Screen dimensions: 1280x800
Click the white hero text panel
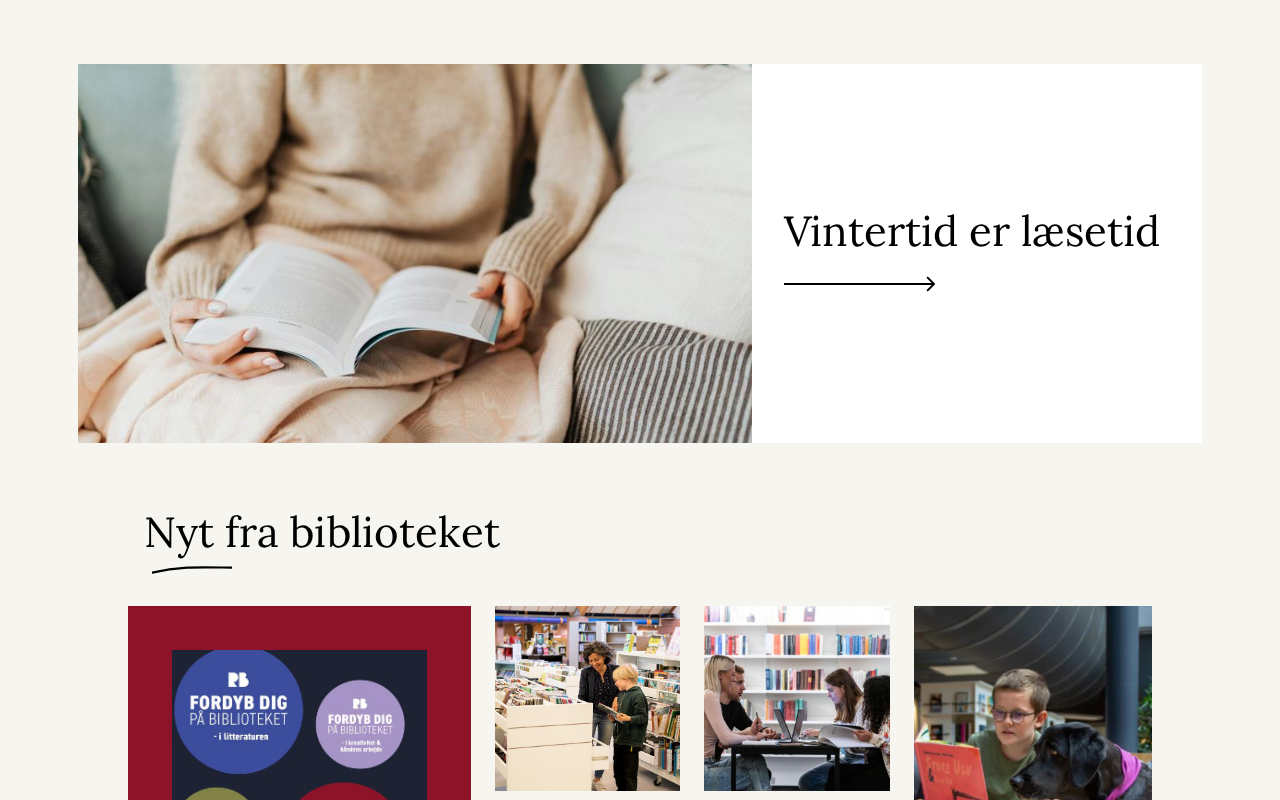[x=977, y=253]
